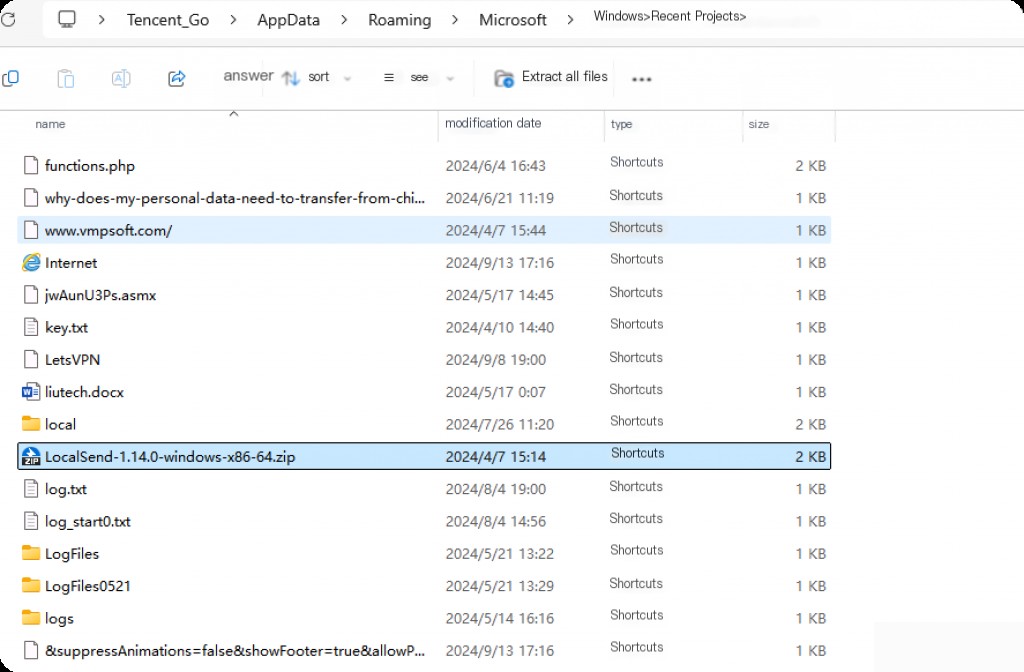This screenshot has height=672, width=1024.
Task: Select the LetsVPN shortcut
Action: (x=72, y=360)
